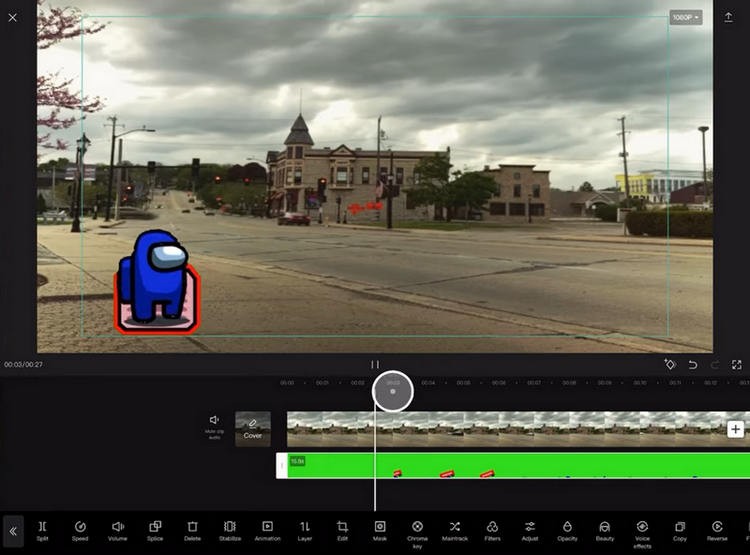This screenshot has height=555, width=750.
Task: Undo the last action
Action: coord(692,365)
